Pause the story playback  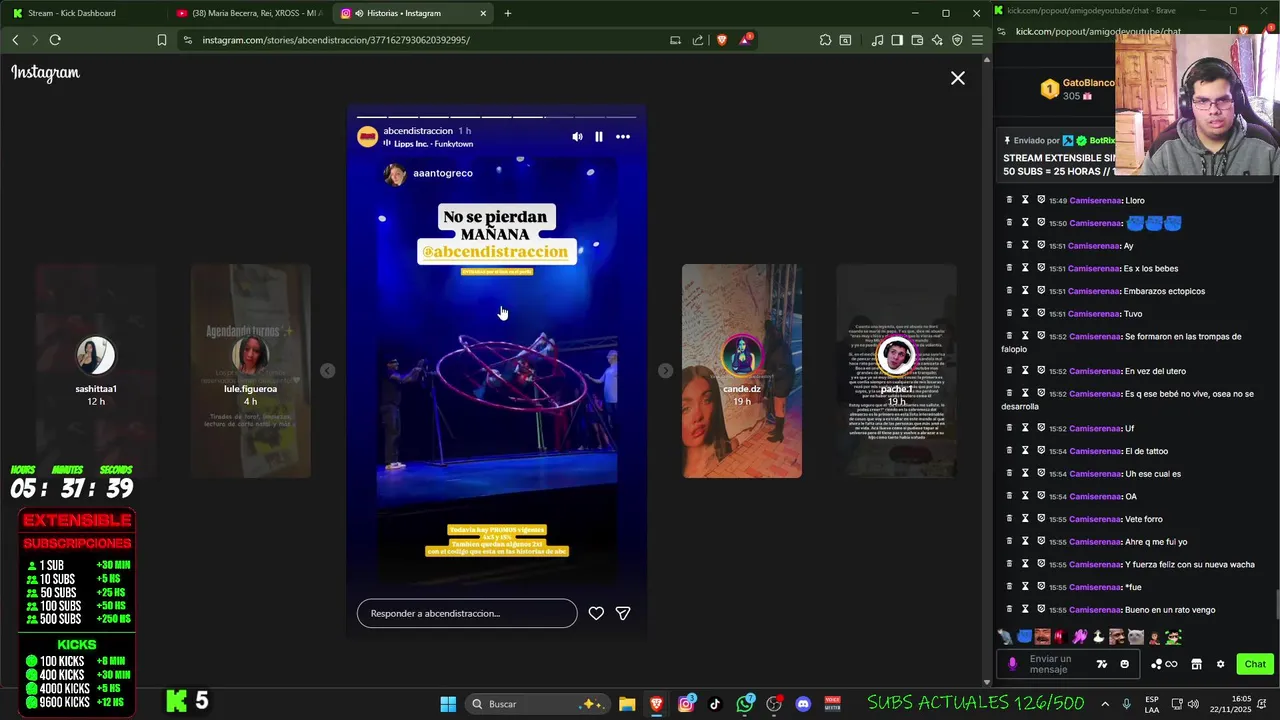[x=599, y=137]
